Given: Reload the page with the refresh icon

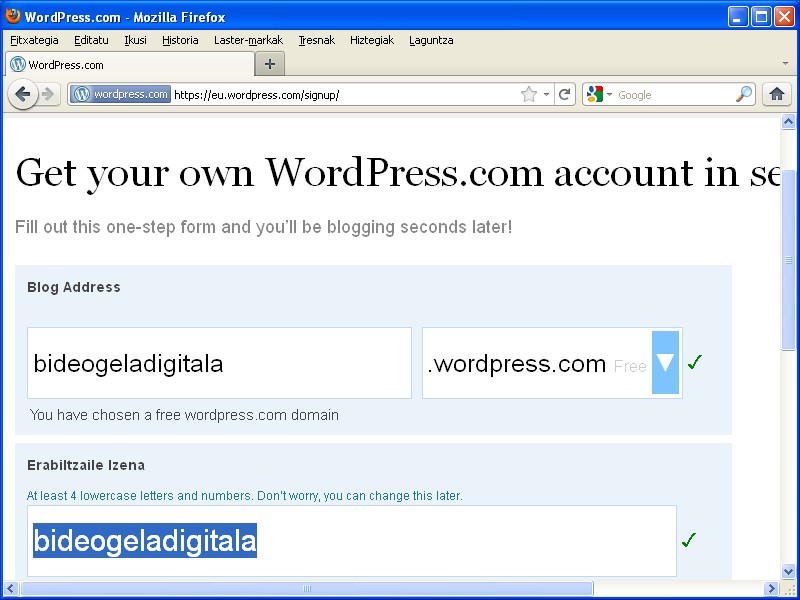Looking at the screenshot, I should click(x=564, y=94).
